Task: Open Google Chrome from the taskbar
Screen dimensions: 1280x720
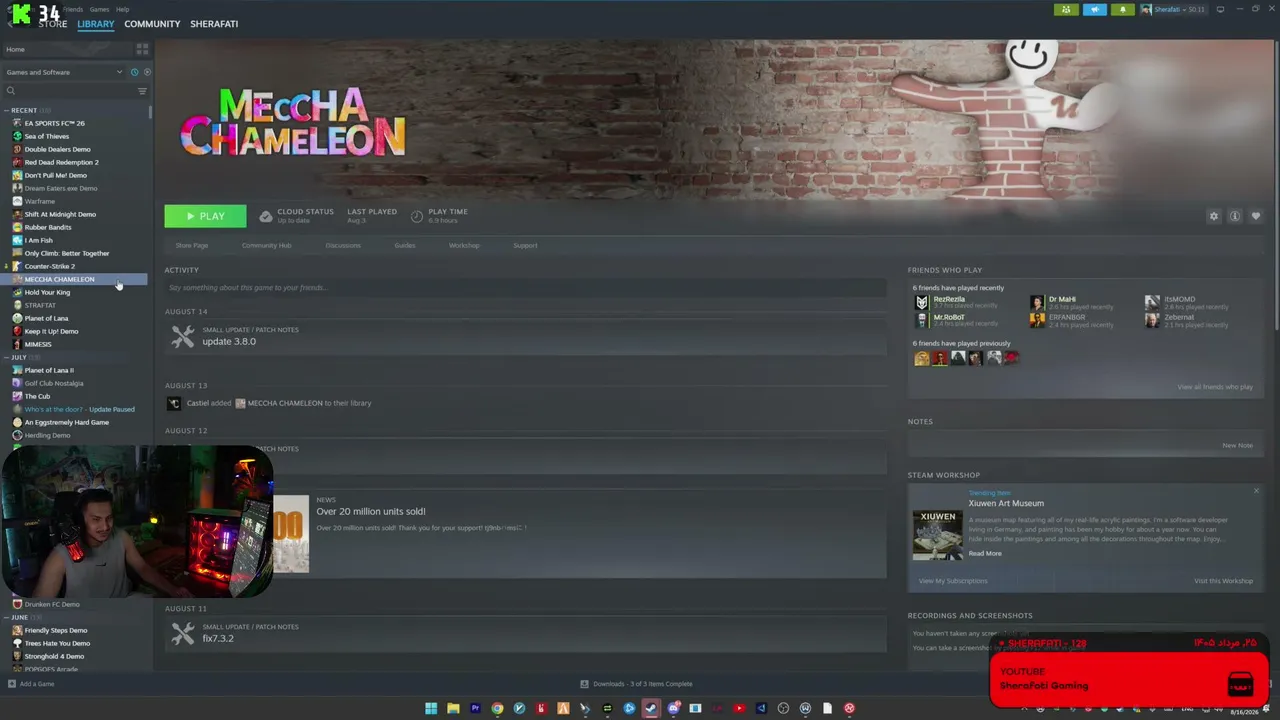Action: [x=497, y=708]
